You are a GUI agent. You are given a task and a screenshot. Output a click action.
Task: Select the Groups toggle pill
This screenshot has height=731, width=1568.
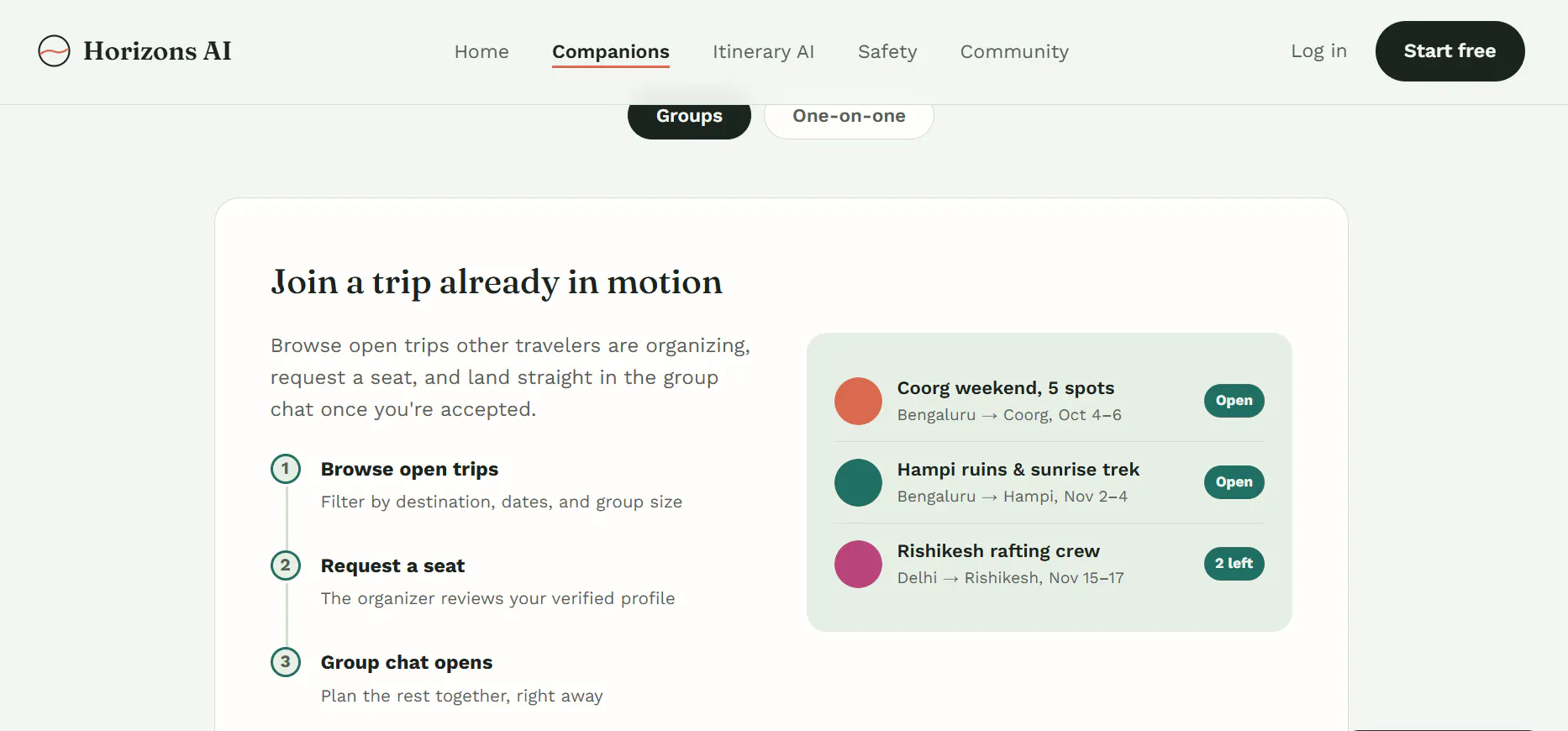(x=689, y=117)
